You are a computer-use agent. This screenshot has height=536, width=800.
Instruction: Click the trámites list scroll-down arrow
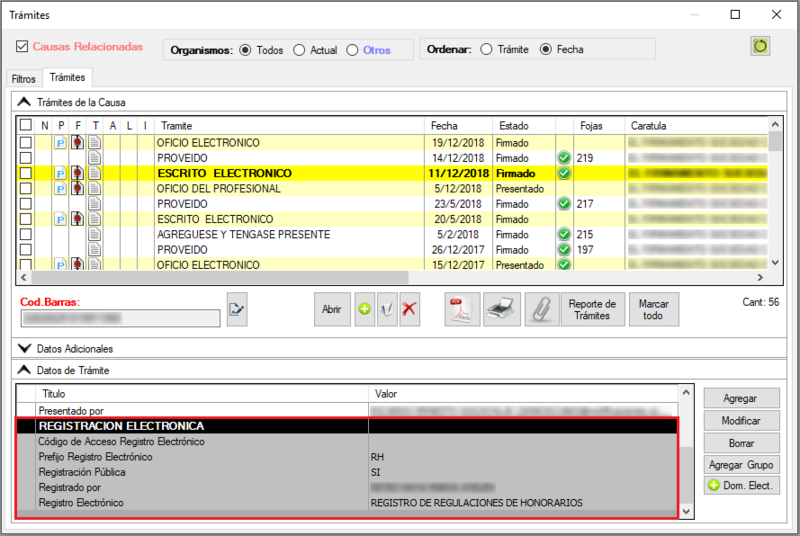[775, 263]
